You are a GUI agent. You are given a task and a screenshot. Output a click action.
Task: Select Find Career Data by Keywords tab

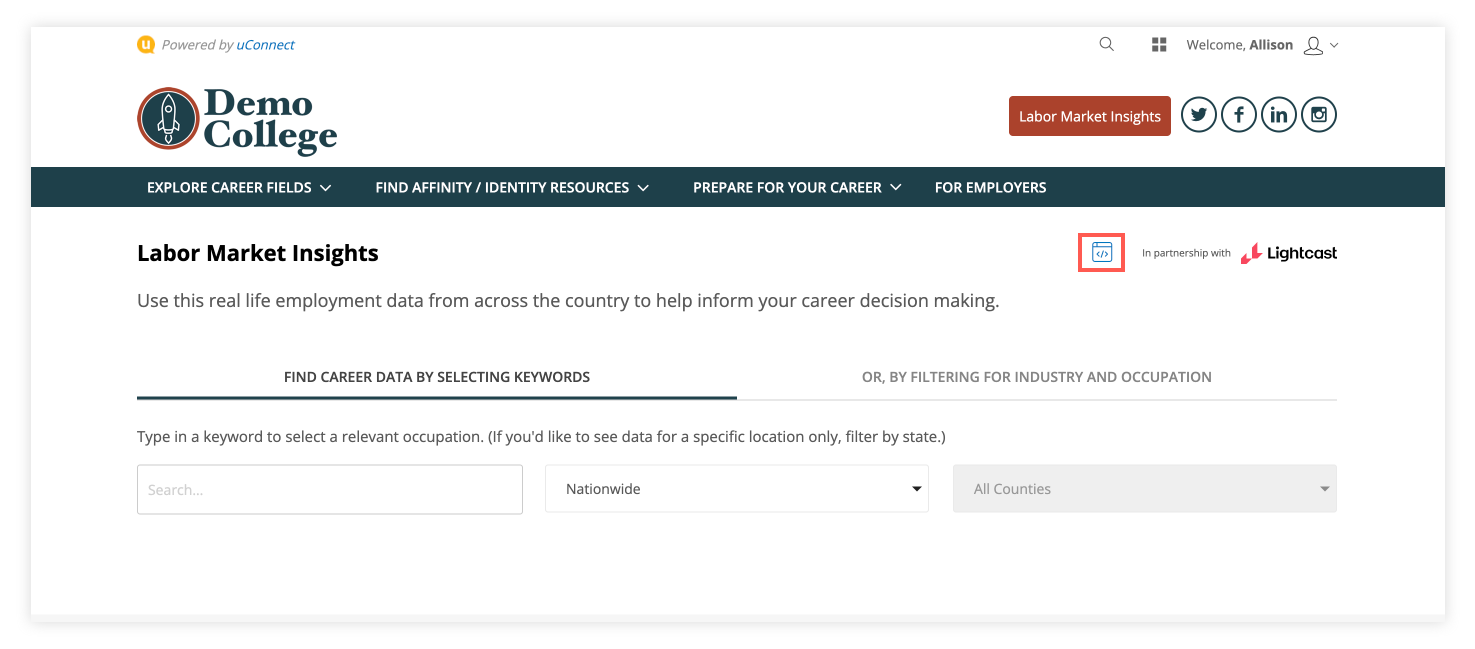coord(437,377)
